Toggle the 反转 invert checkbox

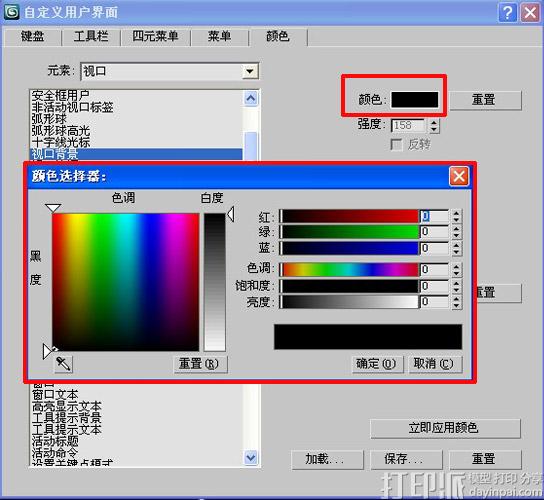pos(396,144)
